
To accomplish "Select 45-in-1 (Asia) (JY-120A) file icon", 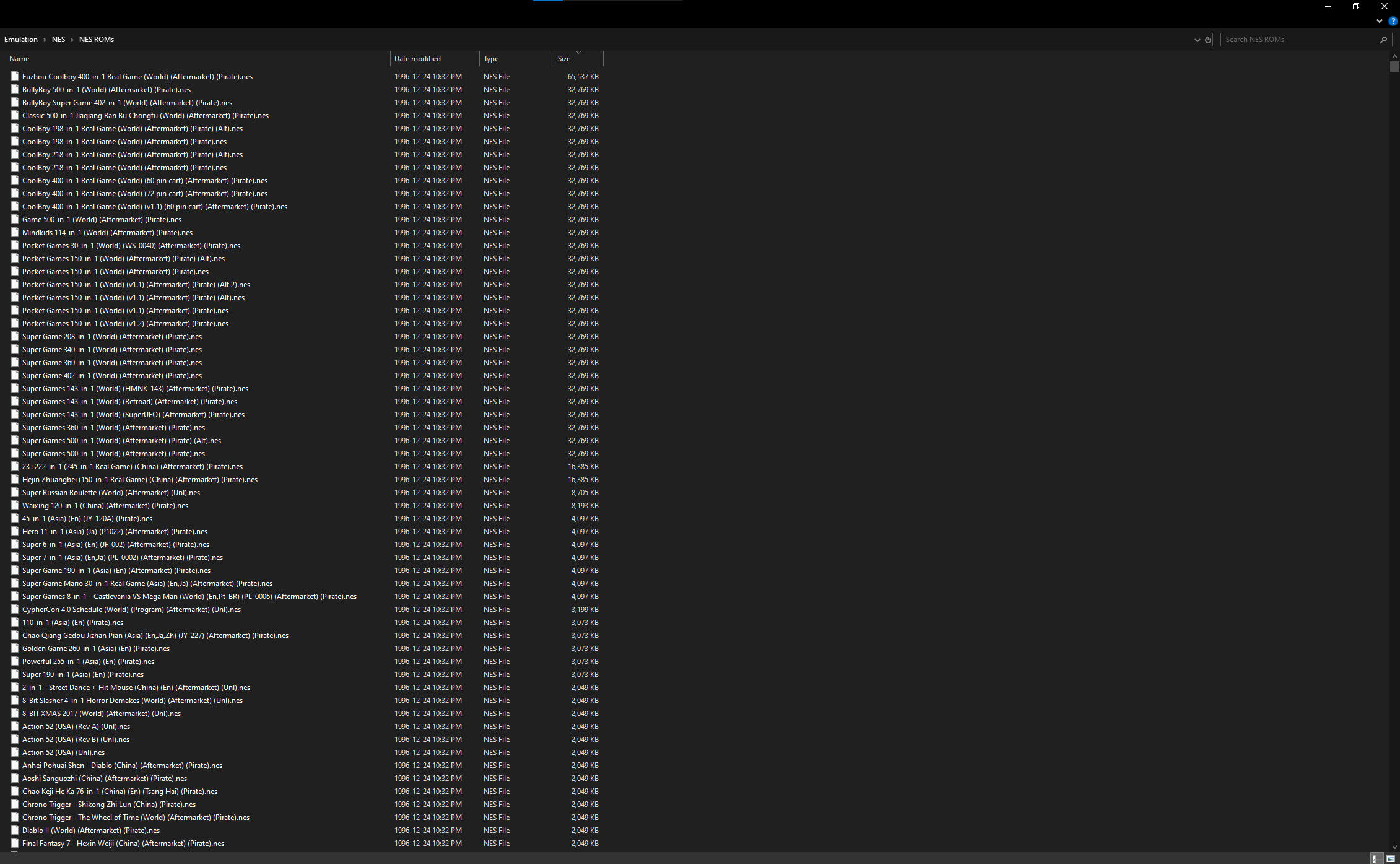I will pyautogui.click(x=14, y=519).
